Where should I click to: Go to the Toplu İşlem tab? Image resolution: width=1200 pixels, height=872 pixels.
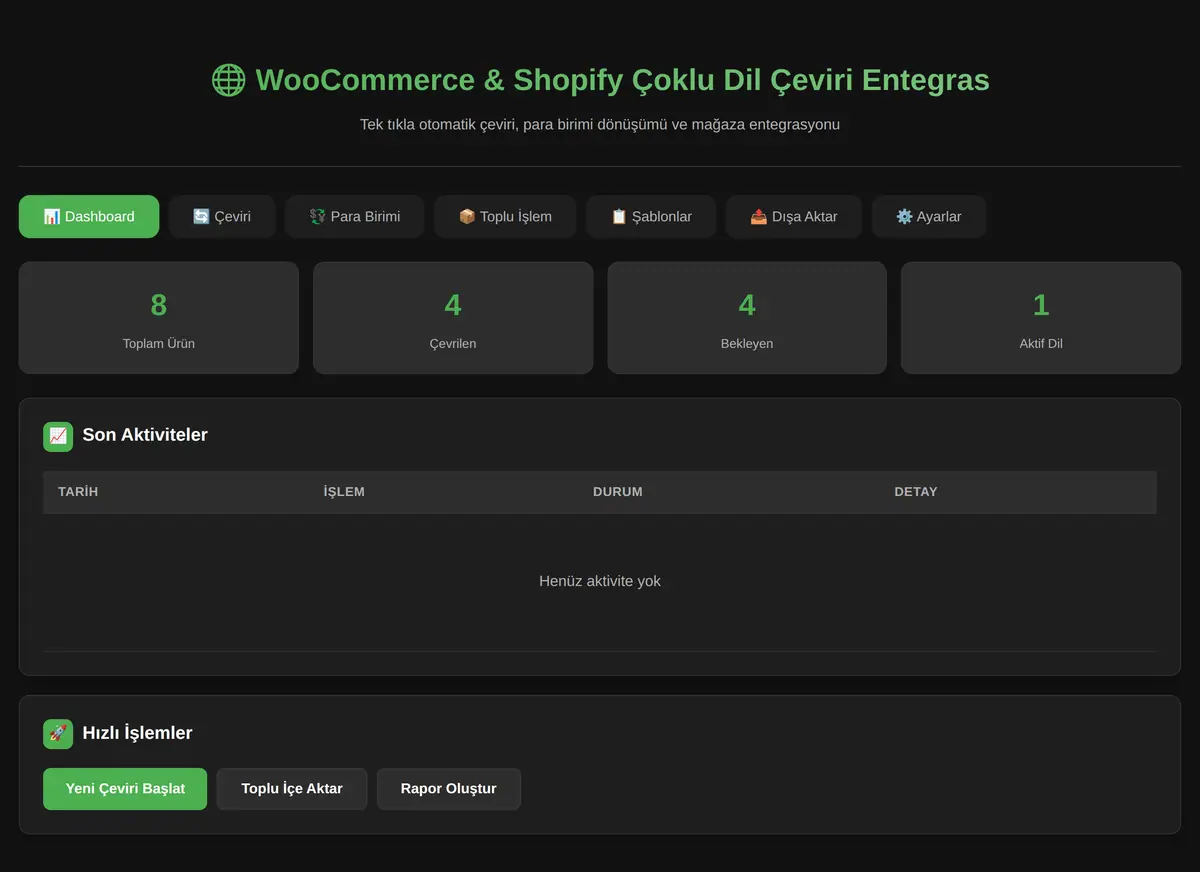[x=505, y=216]
